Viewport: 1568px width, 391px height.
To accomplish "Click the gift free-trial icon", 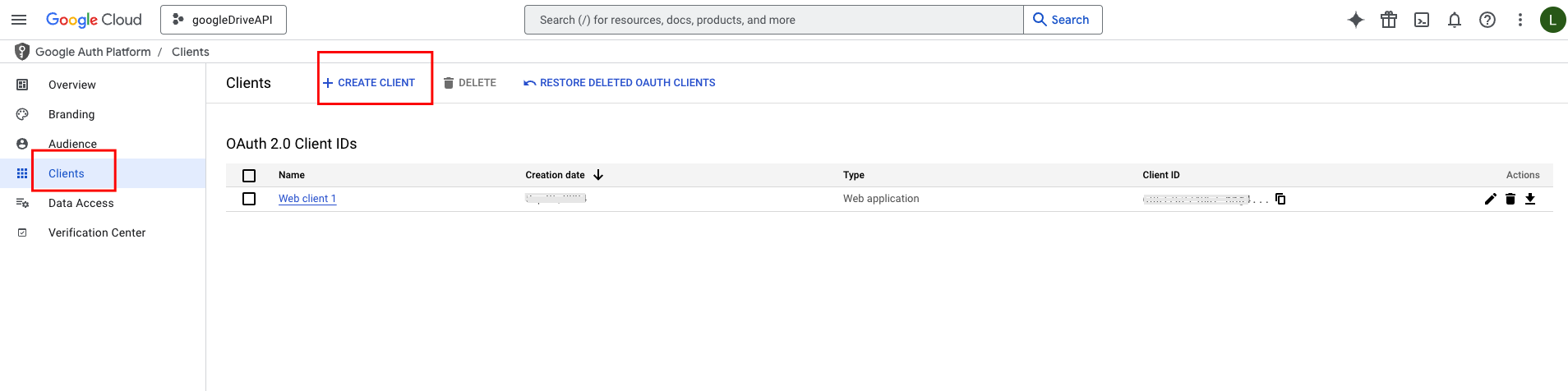I will pos(1389,20).
